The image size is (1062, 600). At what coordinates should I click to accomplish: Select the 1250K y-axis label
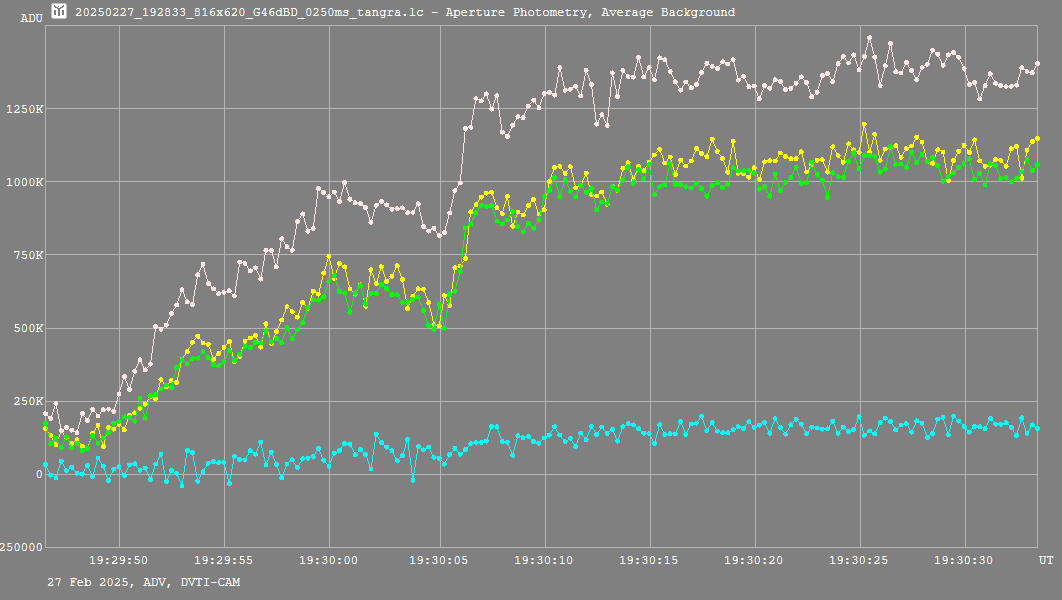pyautogui.click(x=23, y=109)
